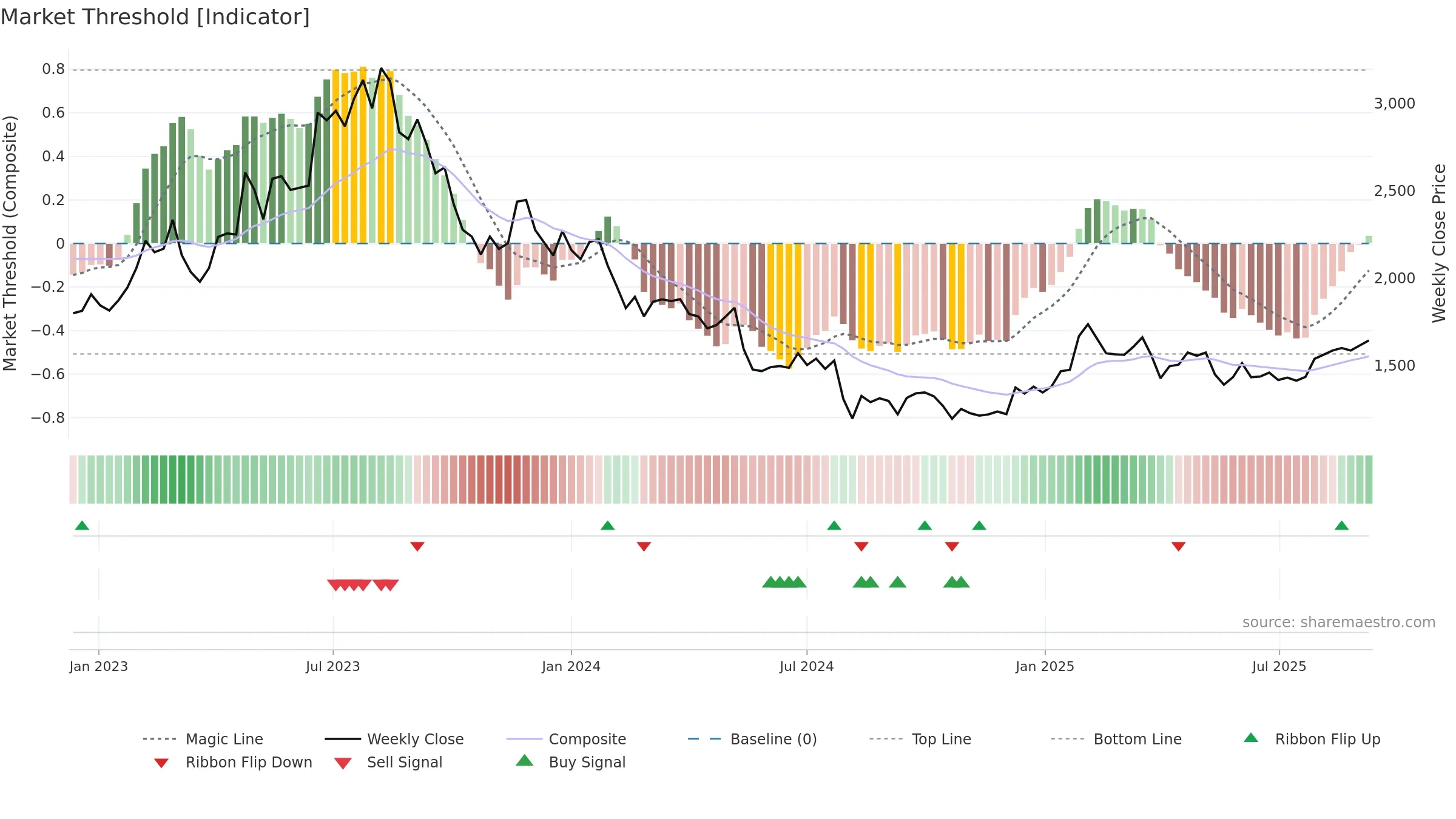Click the Jan 2025 x-axis label

(x=1045, y=666)
